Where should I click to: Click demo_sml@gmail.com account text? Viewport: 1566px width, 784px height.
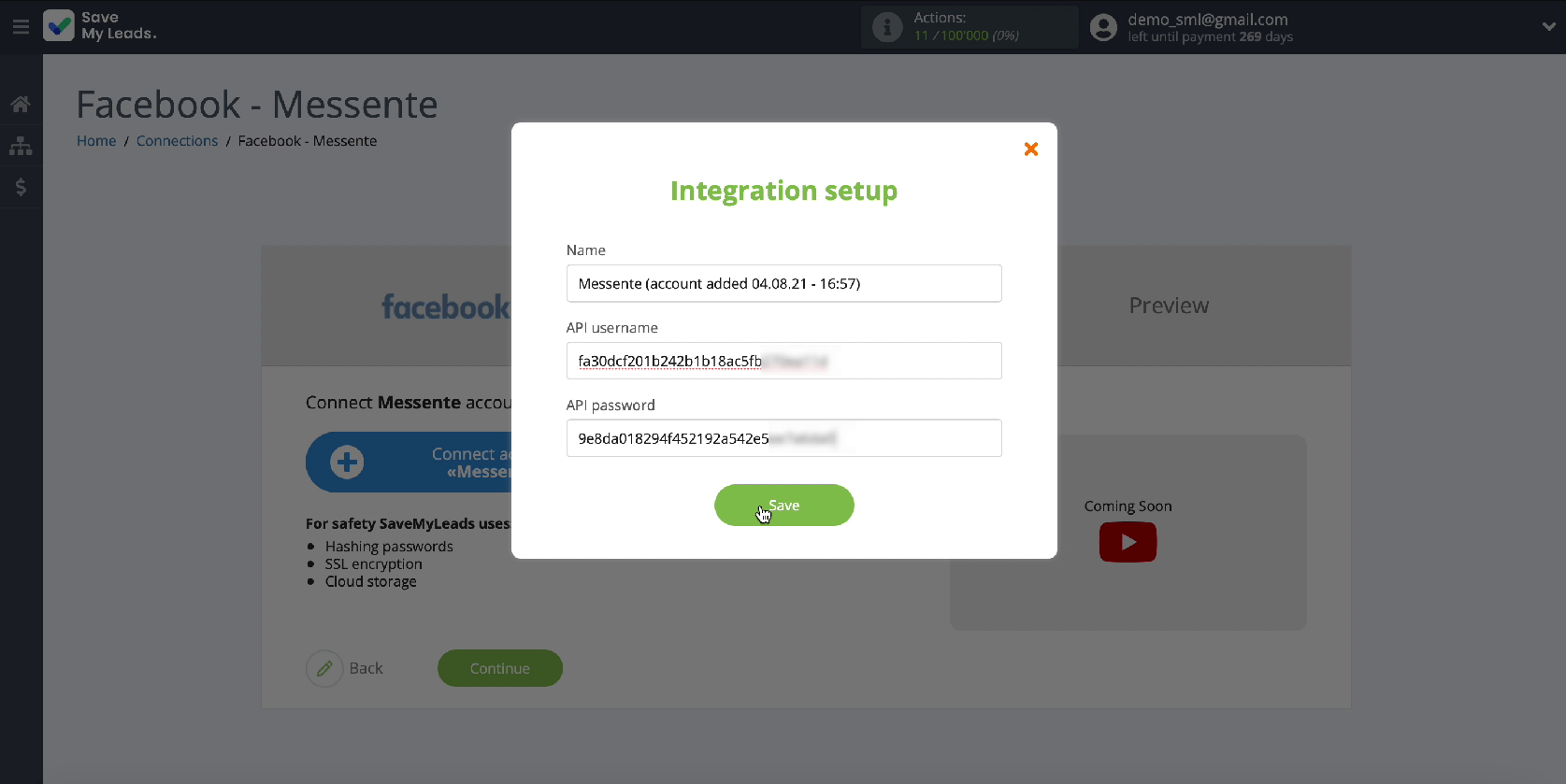[x=1208, y=20]
